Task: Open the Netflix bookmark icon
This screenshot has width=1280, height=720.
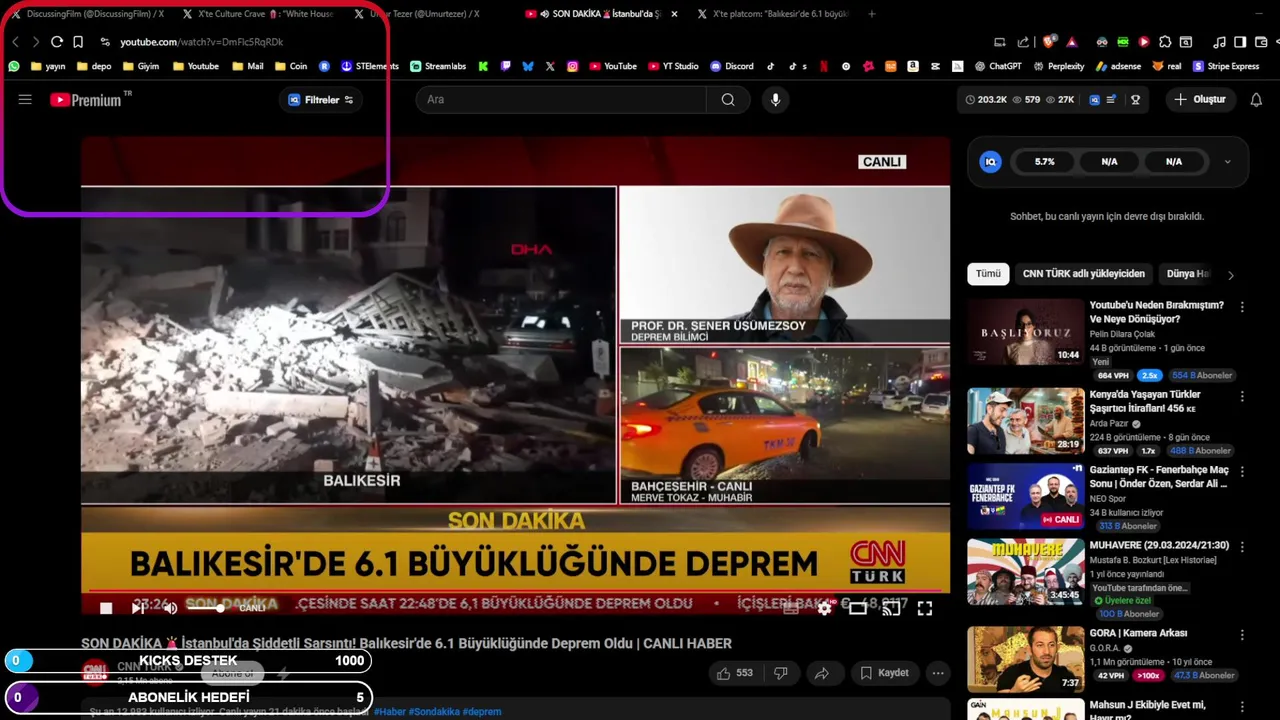Action: 824,66
